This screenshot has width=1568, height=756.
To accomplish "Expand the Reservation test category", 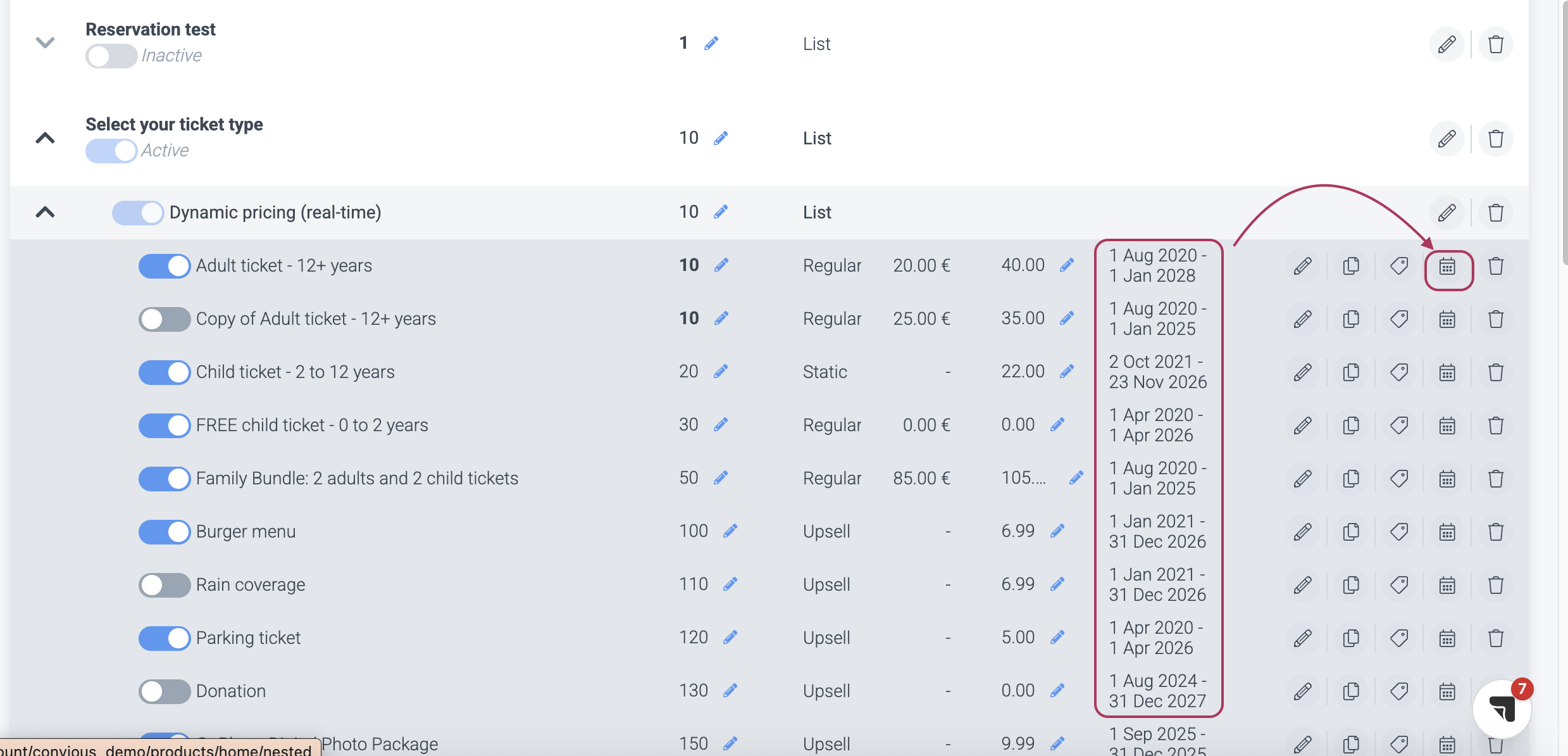I will pyautogui.click(x=45, y=43).
